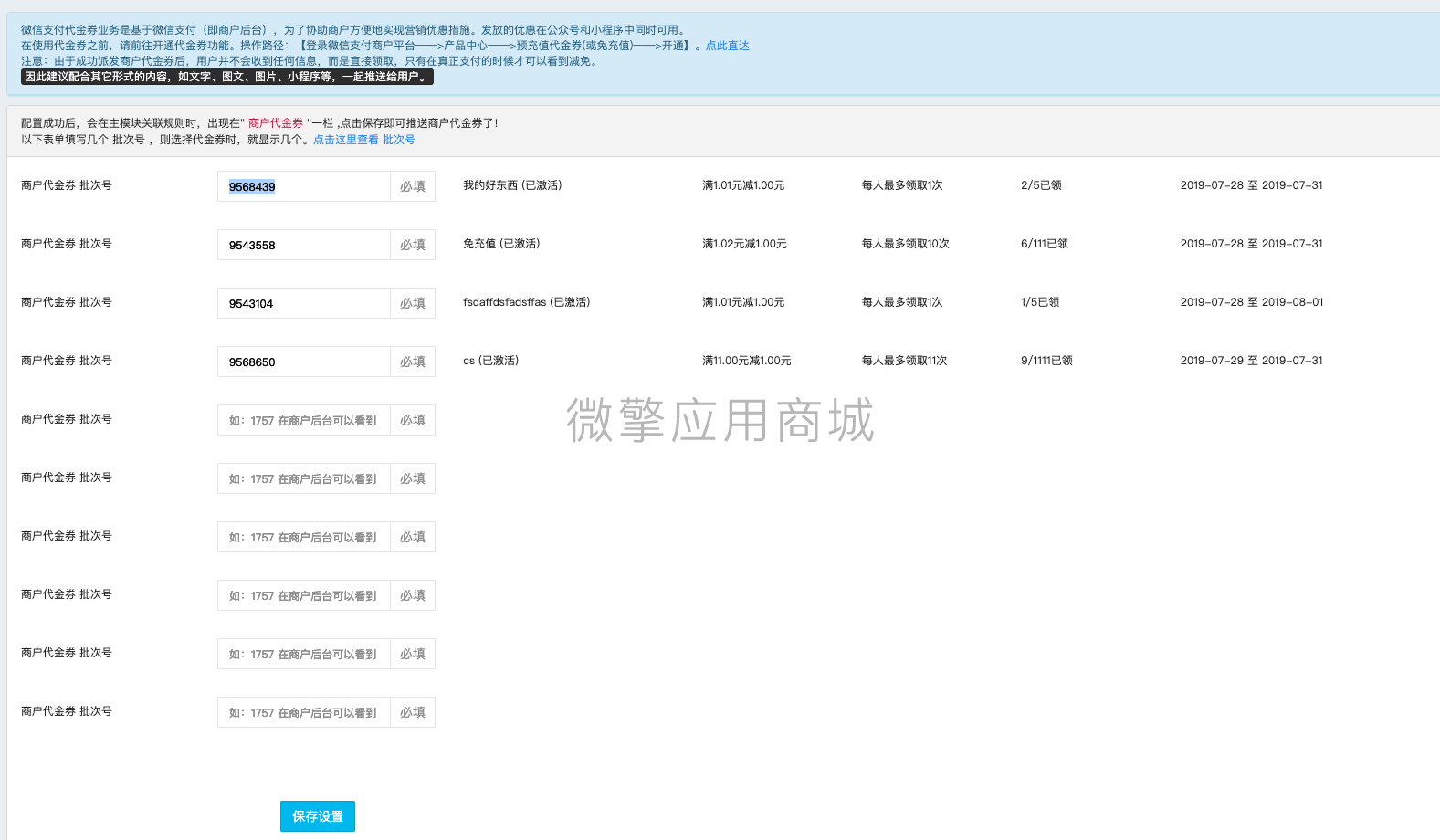Click the 保存设置 button
The image size is (1440, 840).
(318, 816)
